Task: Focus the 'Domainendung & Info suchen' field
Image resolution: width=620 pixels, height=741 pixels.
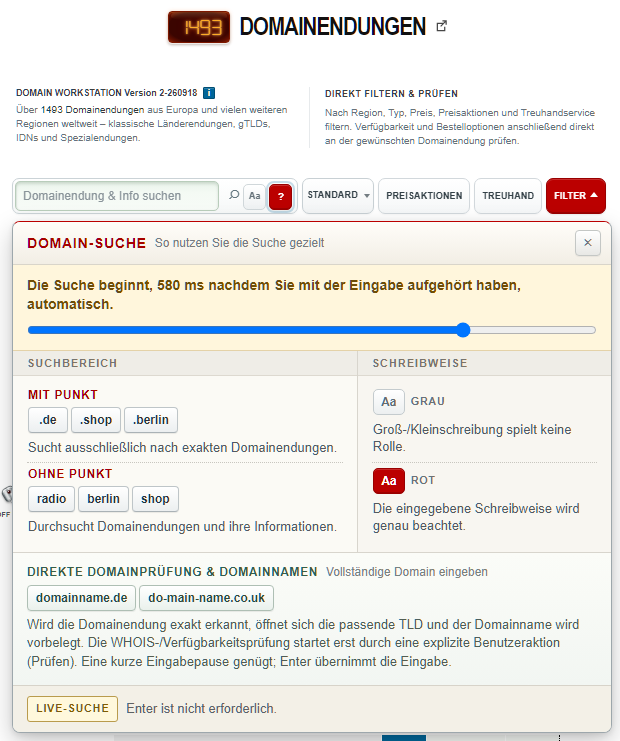Action: [117, 196]
